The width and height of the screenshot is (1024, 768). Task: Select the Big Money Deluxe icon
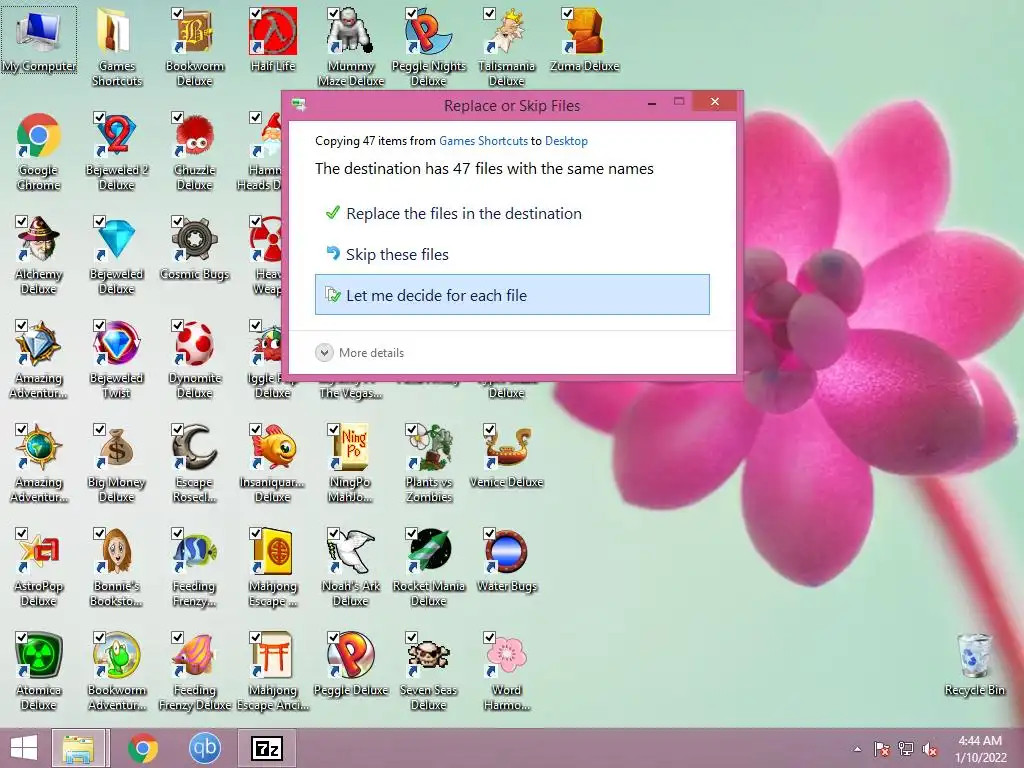pos(116,447)
